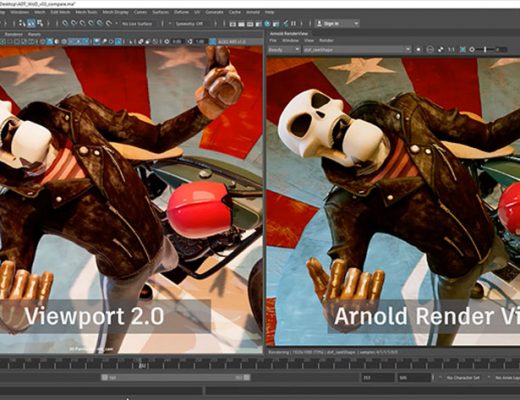
Task: Toggle Snap to view planes magnet
Action: [x=100, y=23]
